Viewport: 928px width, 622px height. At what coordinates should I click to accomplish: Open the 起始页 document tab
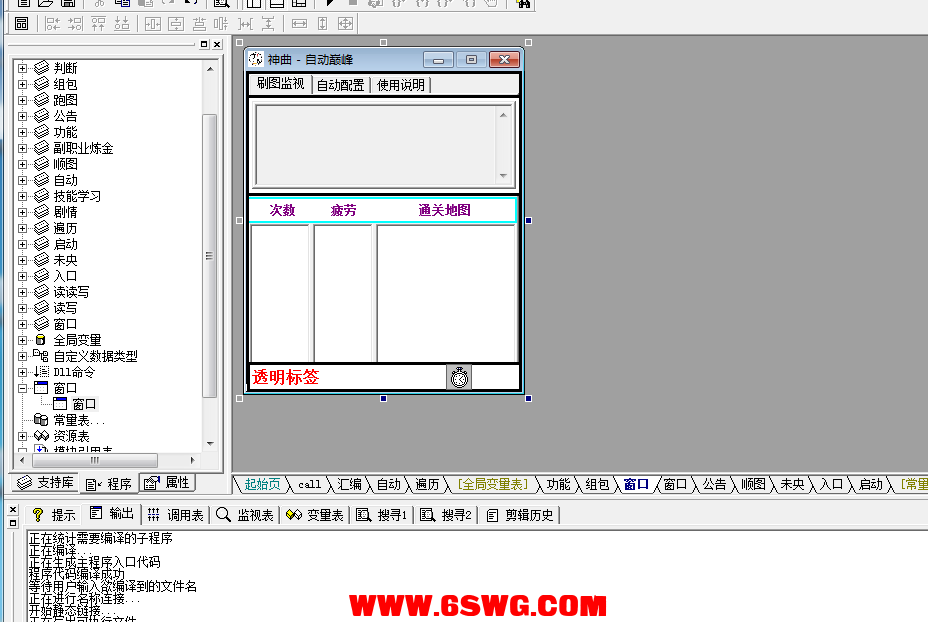263,484
